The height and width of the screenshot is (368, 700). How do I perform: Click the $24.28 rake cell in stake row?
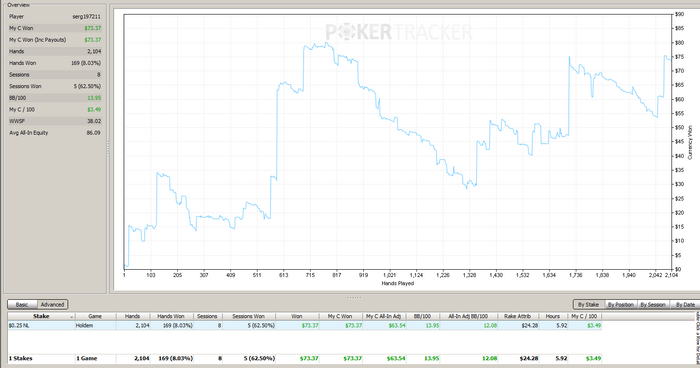[x=518, y=326]
